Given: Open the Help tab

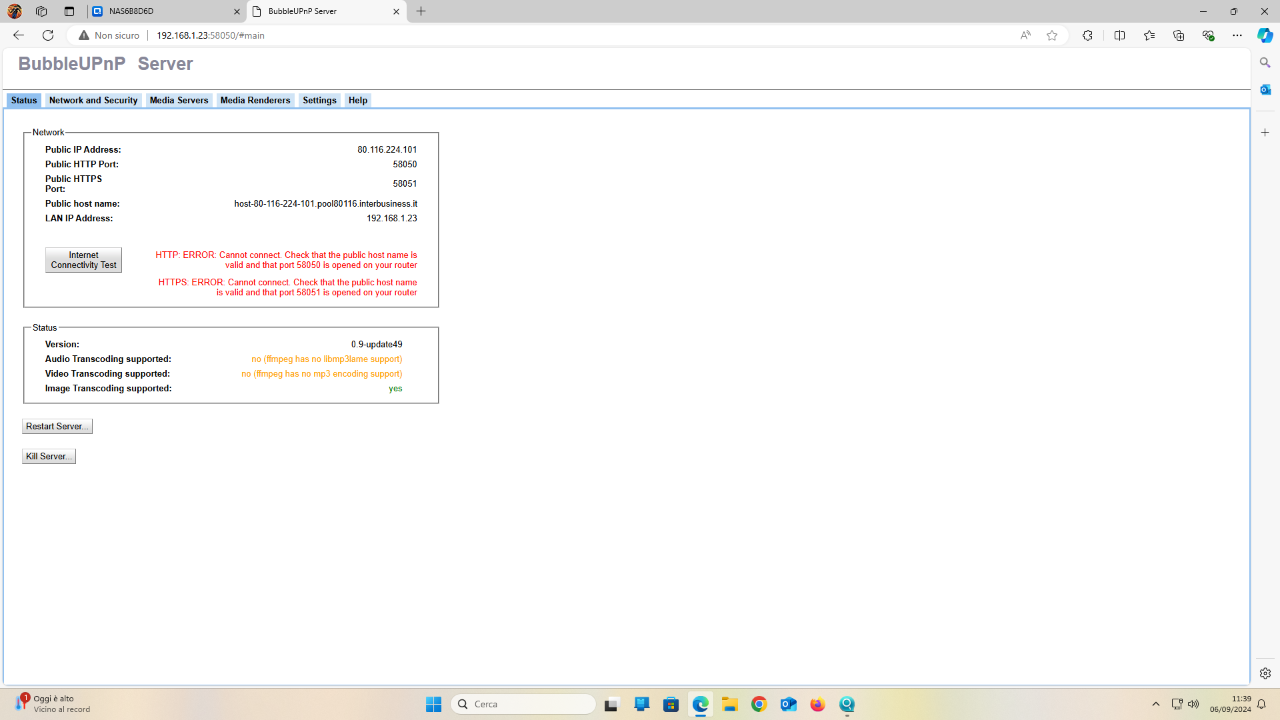Looking at the screenshot, I should (358, 100).
